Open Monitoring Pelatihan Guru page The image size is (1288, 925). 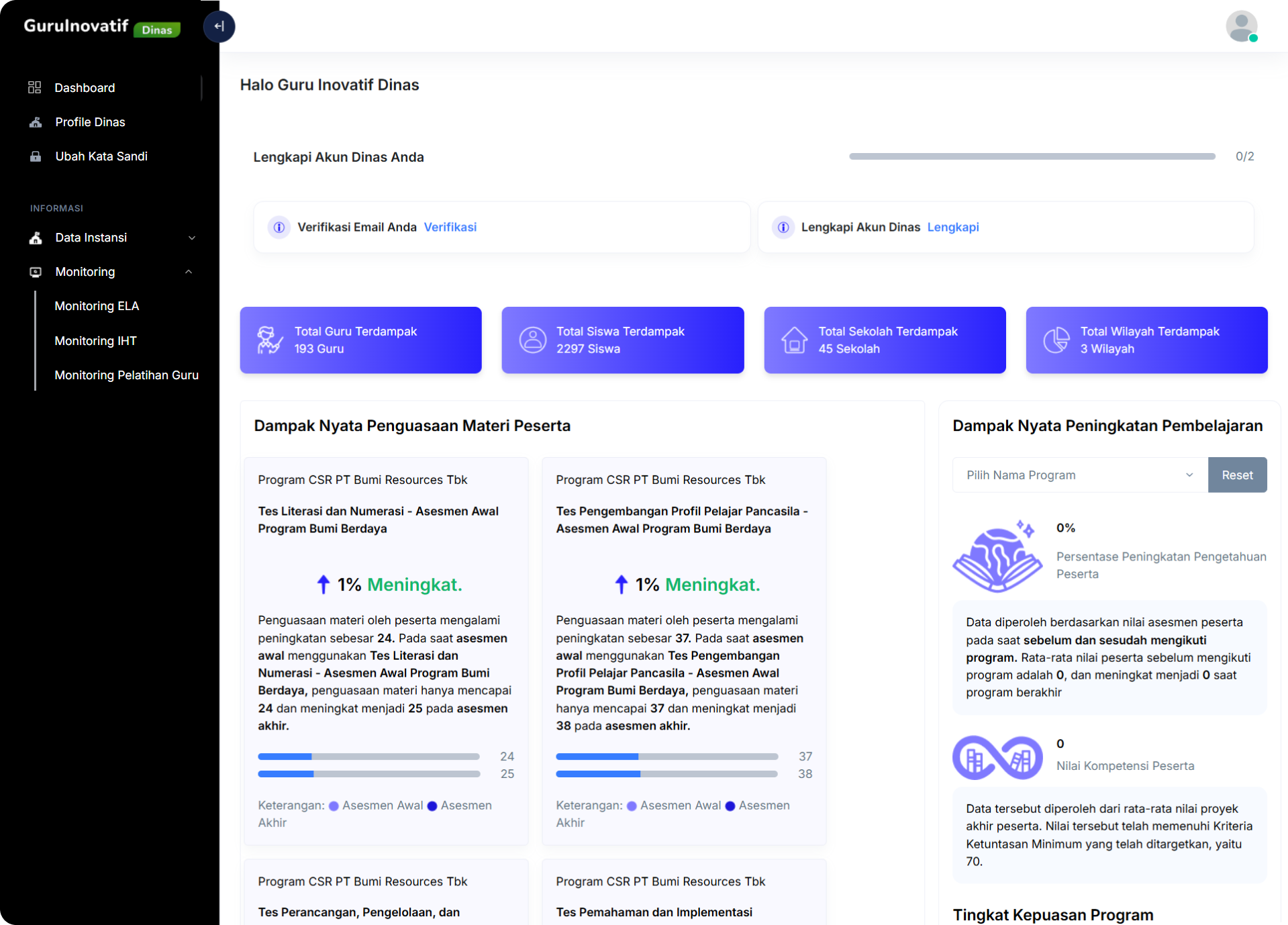(x=126, y=375)
